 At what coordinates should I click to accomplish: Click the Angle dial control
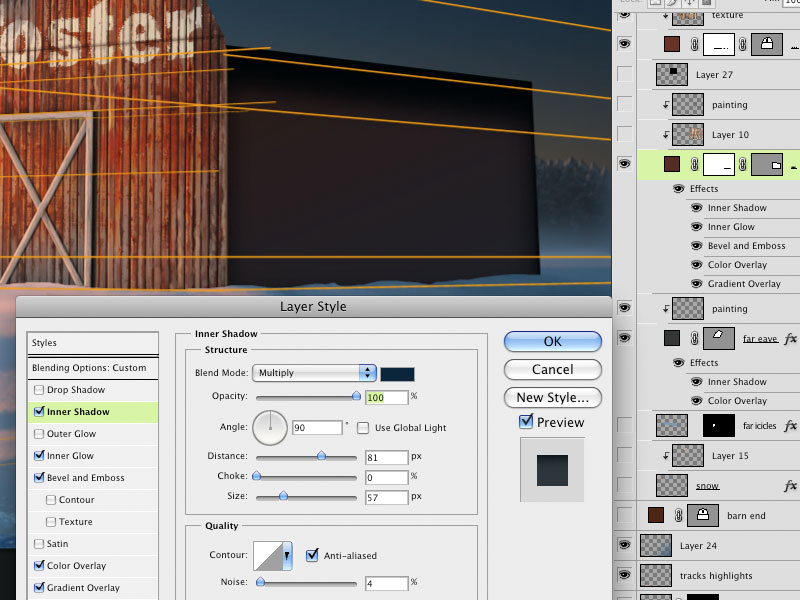pyautogui.click(x=270, y=428)
